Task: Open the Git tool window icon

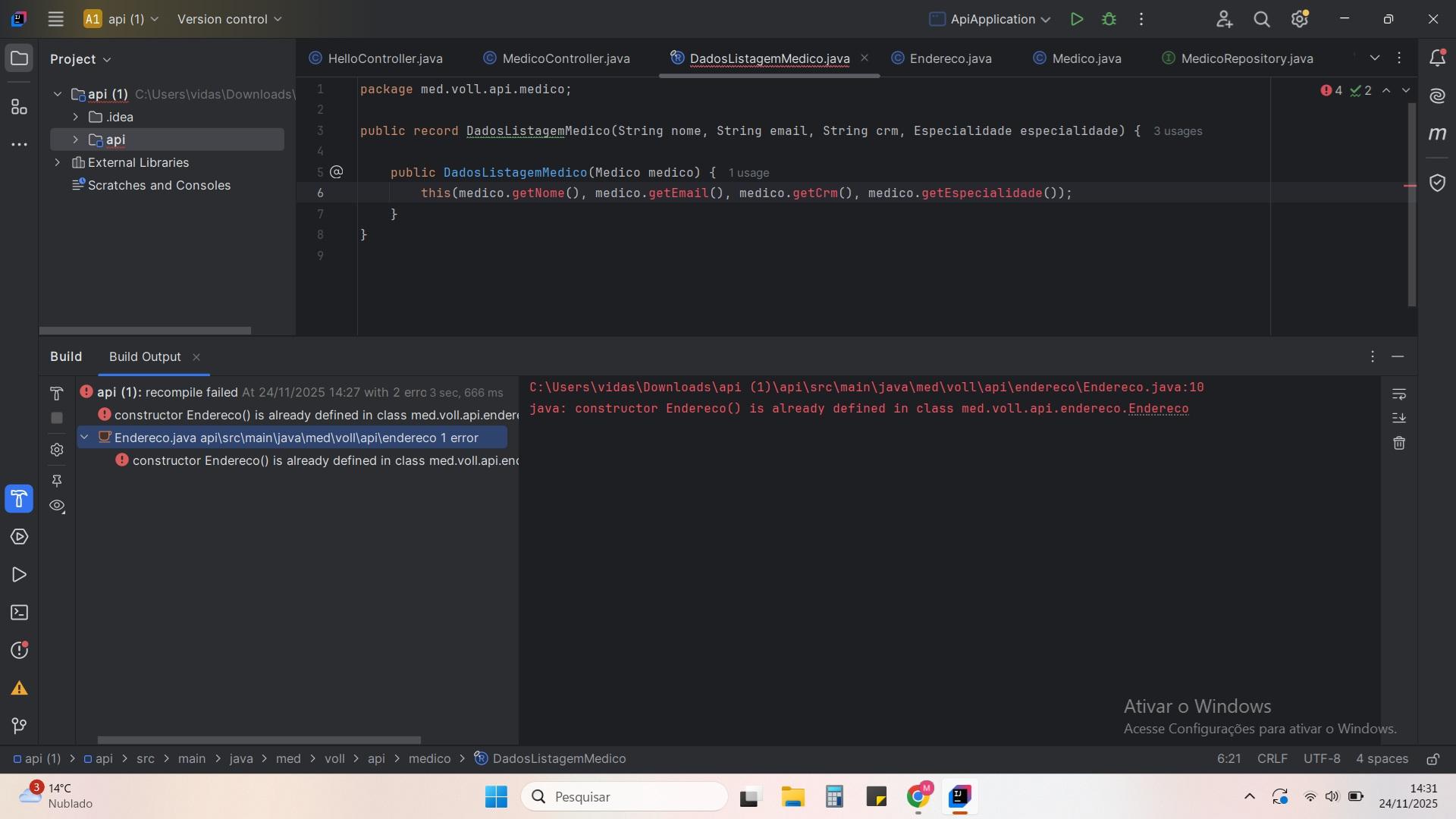Action: click(x=19, y=726)
